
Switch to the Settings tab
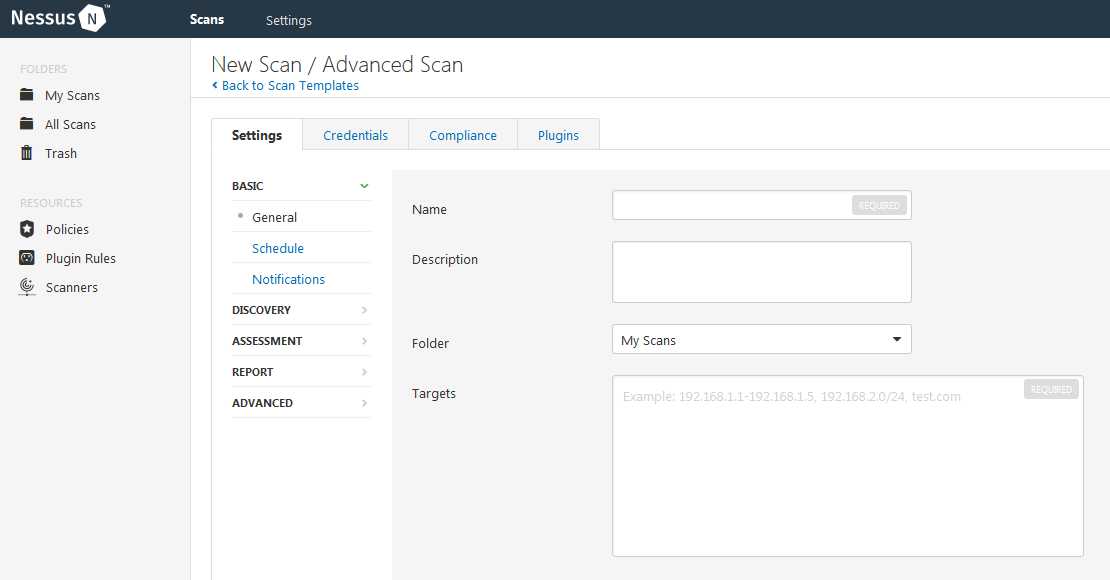257,135
